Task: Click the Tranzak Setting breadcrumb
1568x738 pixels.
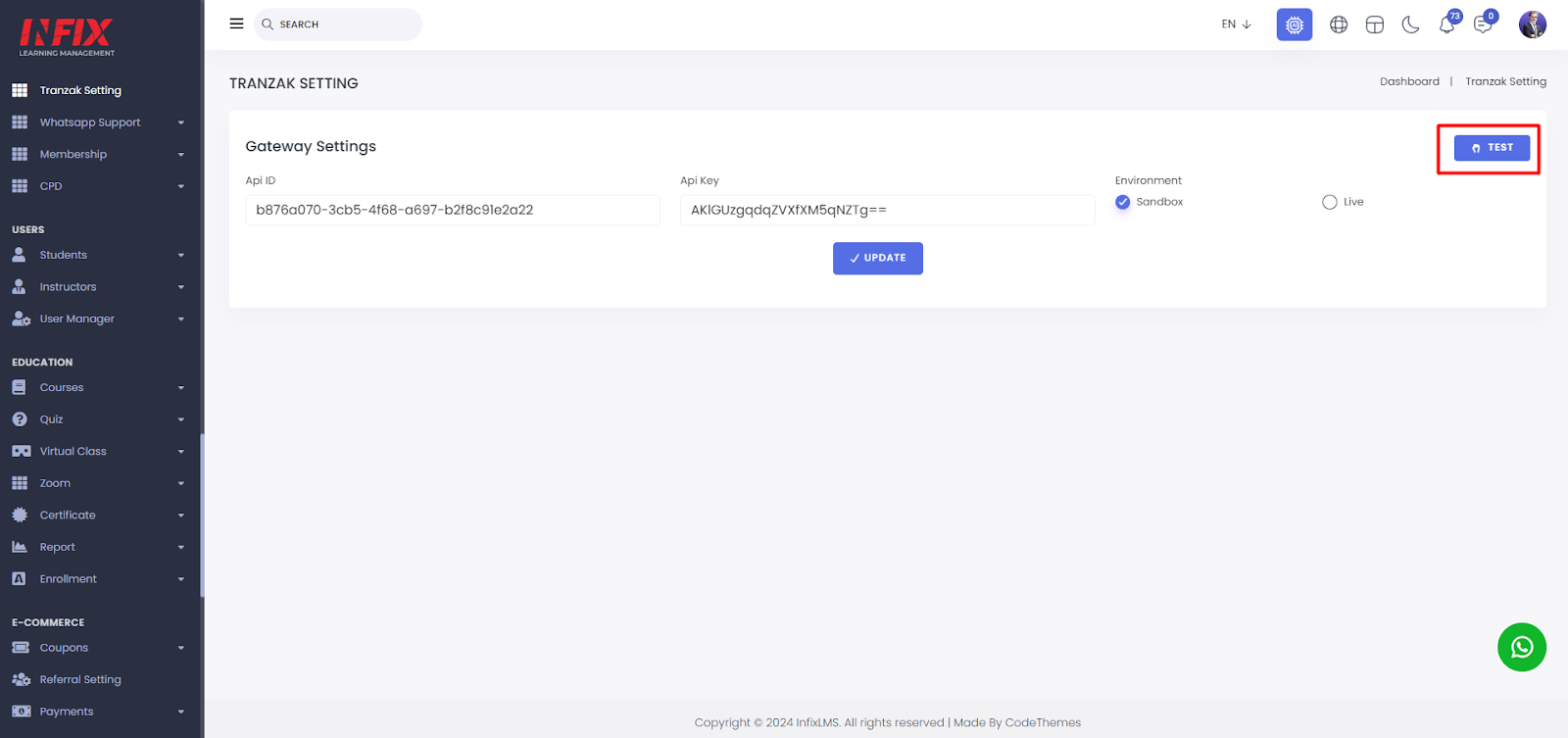Action: click(x=1506, y=81)
